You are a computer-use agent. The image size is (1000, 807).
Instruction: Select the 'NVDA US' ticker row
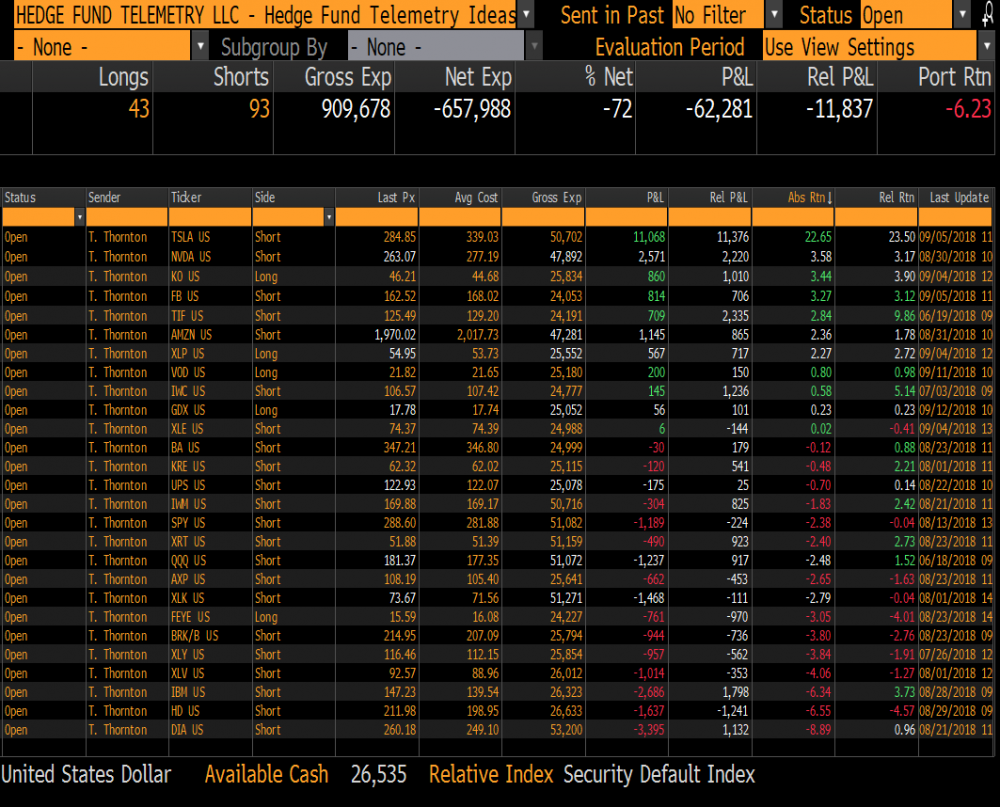coord(497,256)
